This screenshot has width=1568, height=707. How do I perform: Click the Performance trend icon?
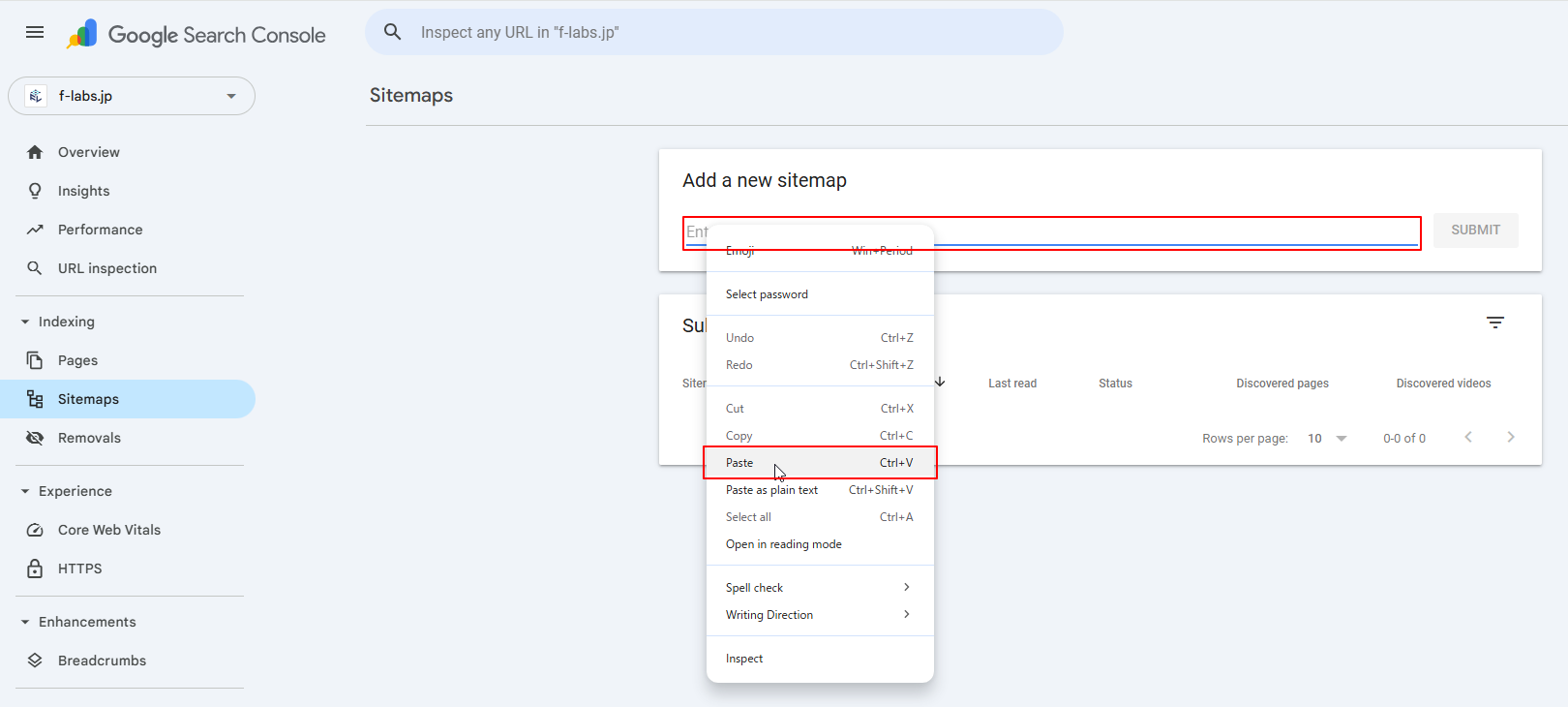coord(35,230)
